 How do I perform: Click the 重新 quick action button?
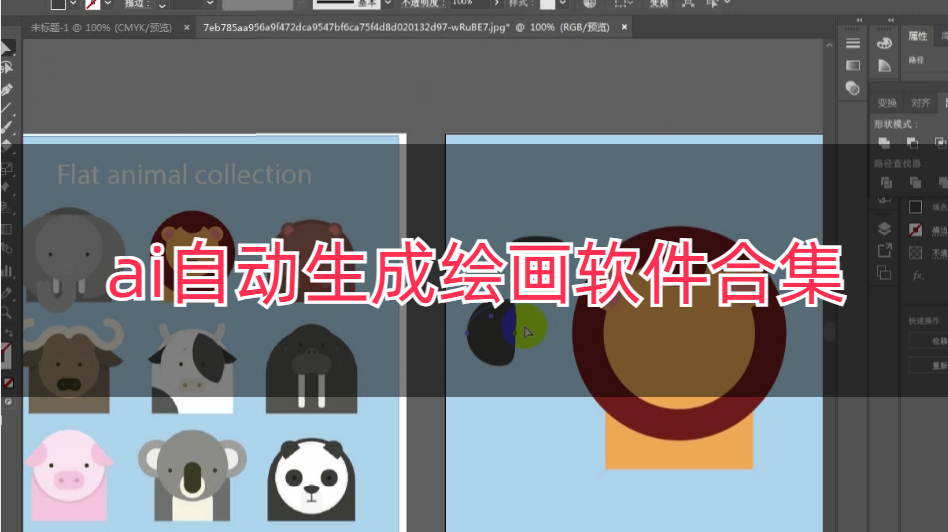tap(929, 365)
